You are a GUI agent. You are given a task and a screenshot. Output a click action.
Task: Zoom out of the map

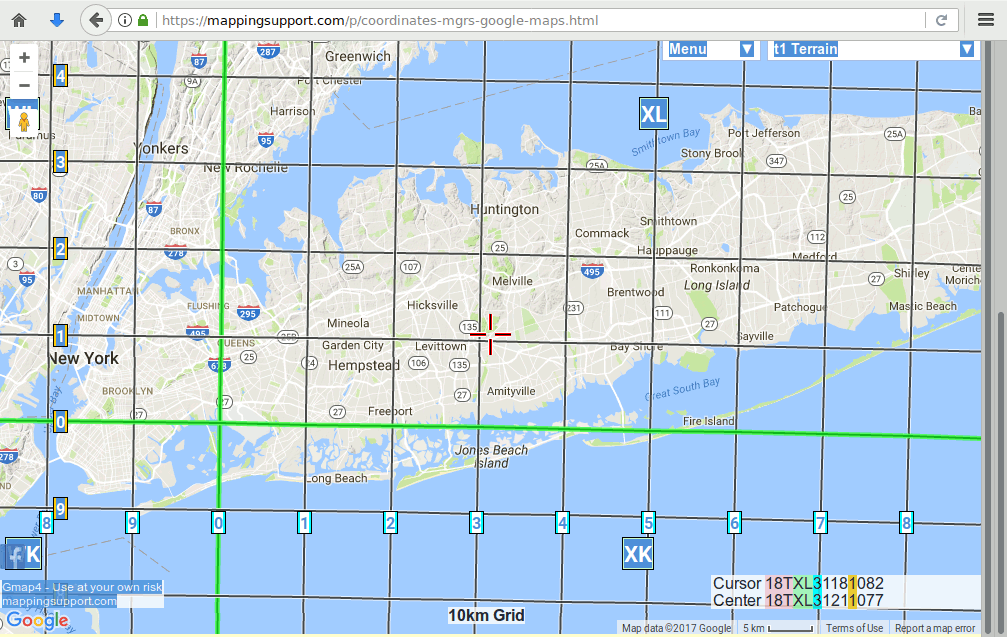pos(24,86)
